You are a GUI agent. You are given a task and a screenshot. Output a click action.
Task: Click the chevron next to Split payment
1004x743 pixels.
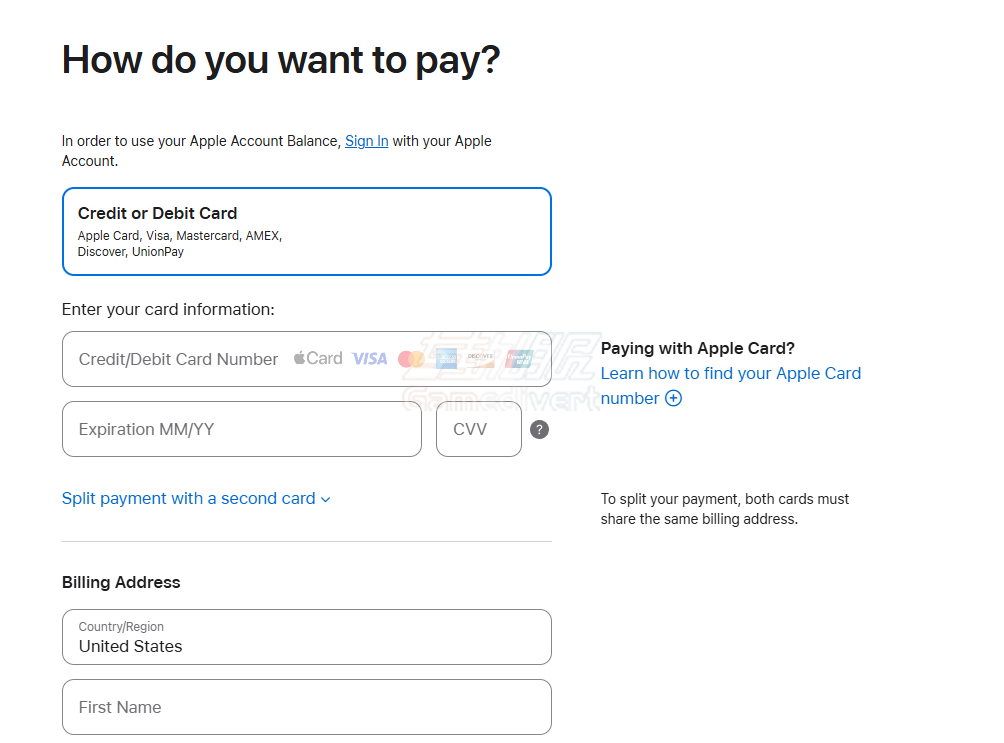coord(324,498)
